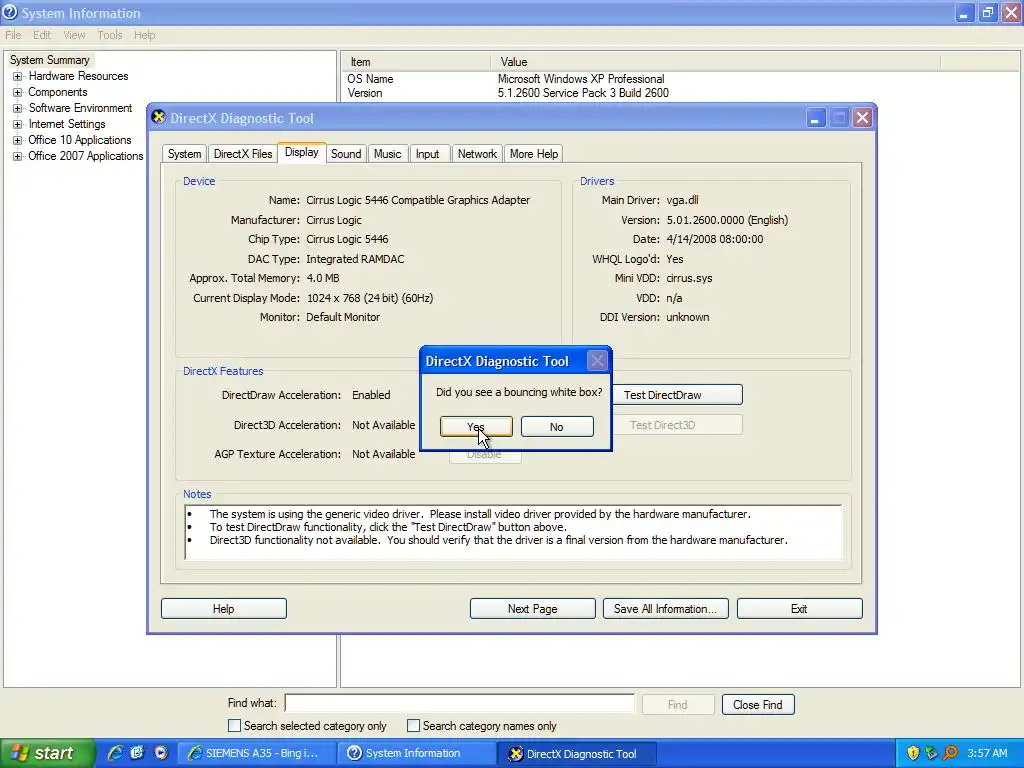This screenshot has height=768, width=1024.
Task: Click the 3:57 AM system clock
Action: pos(987,753)
